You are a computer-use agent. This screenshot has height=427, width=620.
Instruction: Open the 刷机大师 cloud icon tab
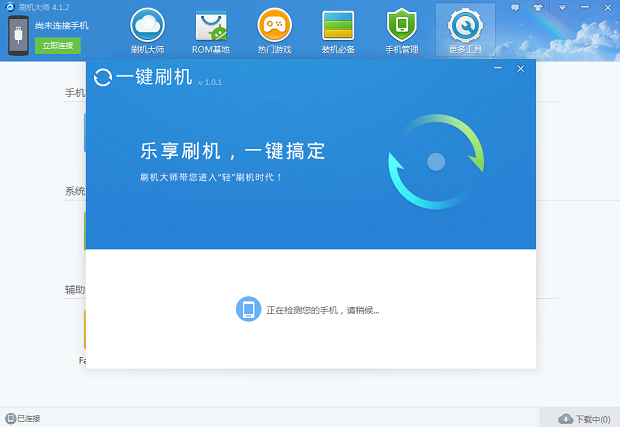point(147,29)
